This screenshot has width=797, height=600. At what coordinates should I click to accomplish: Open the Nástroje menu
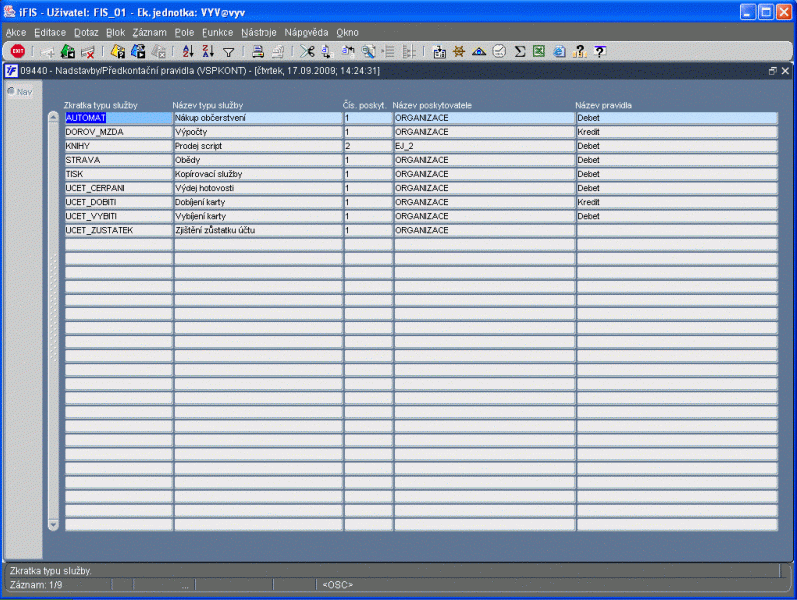pyautogui.click(x=259, y=33)
